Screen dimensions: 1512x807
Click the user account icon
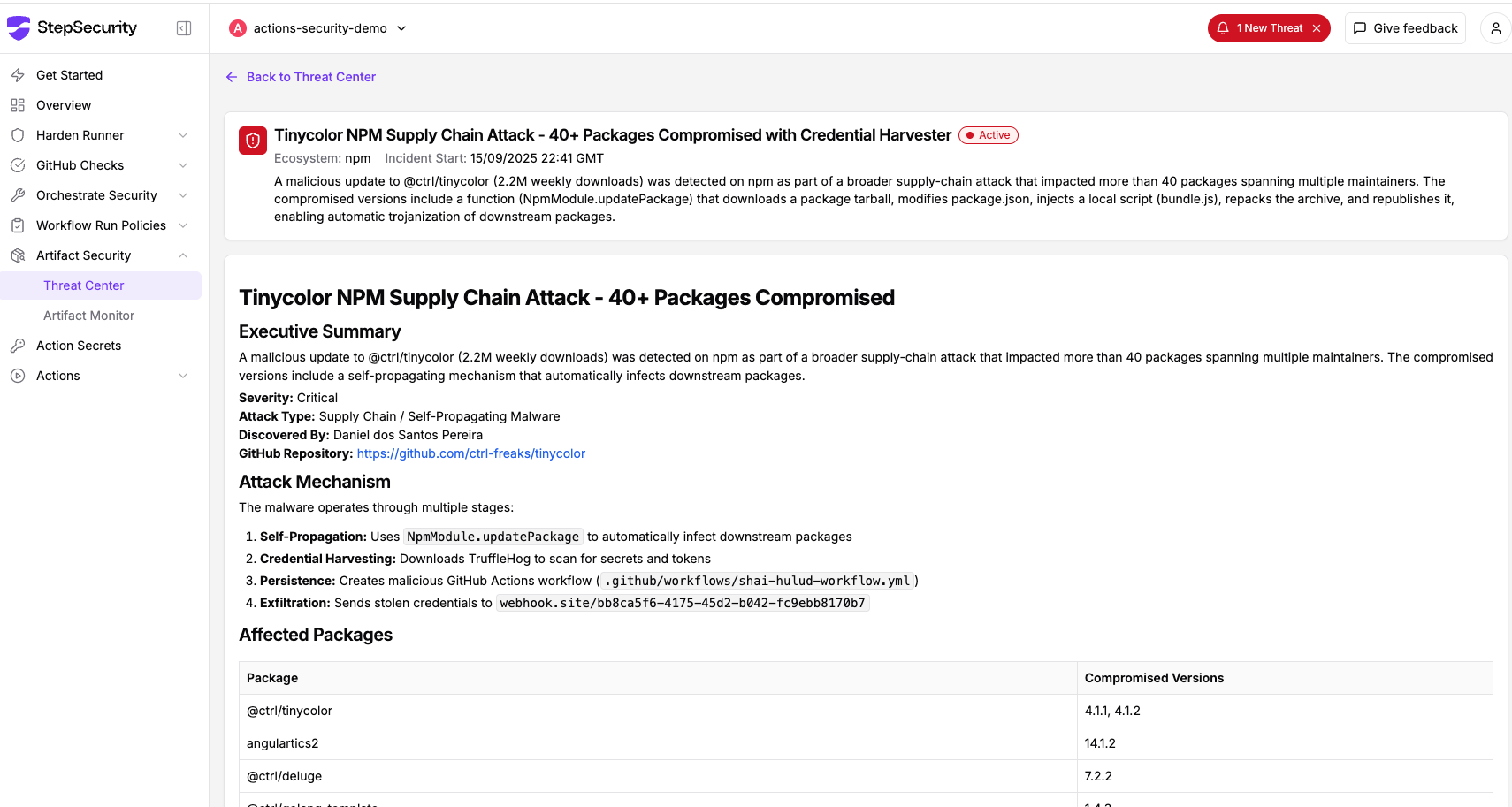pyautogui.click(x=1495, y=27)
